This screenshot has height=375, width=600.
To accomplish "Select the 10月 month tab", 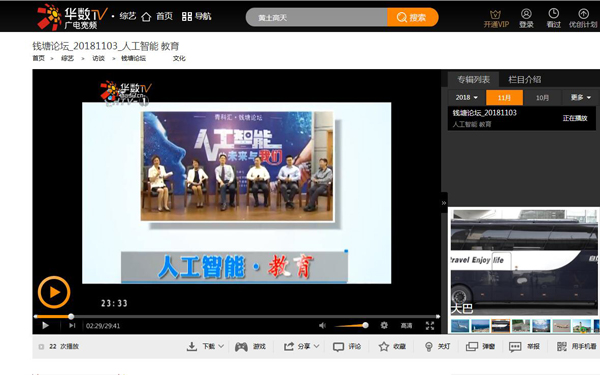I will (542, 98).
